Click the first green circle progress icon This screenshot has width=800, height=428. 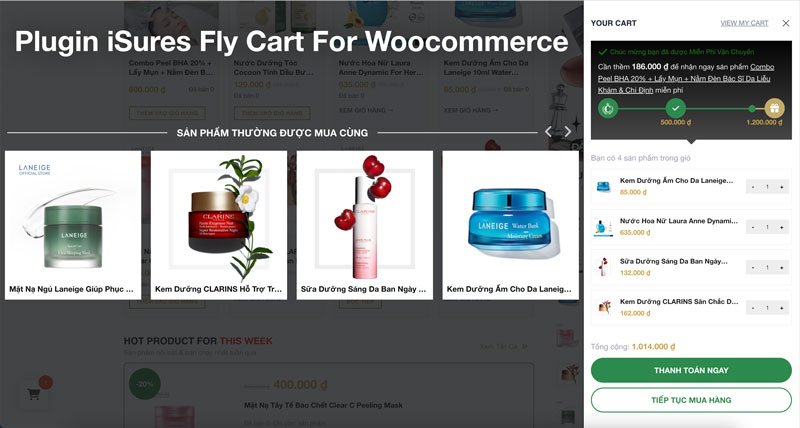point(608,108)
